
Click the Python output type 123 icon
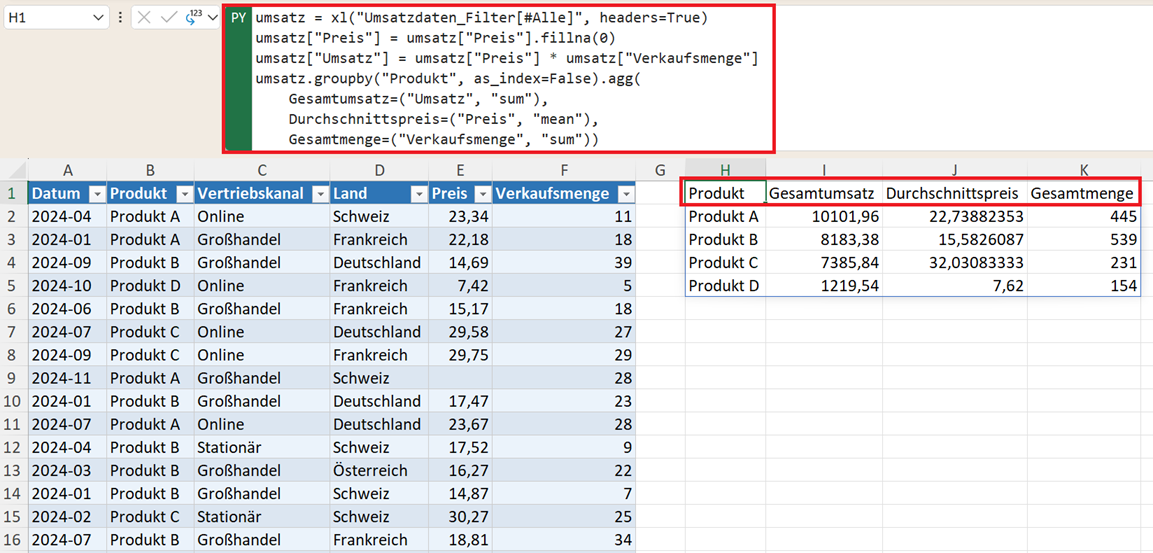point(195,17)
